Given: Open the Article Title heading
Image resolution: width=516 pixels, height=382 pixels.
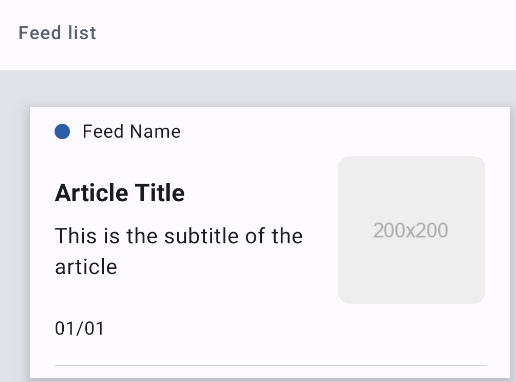Looking at the screenshot, I should pyautogui.click(x=120, y=193).
